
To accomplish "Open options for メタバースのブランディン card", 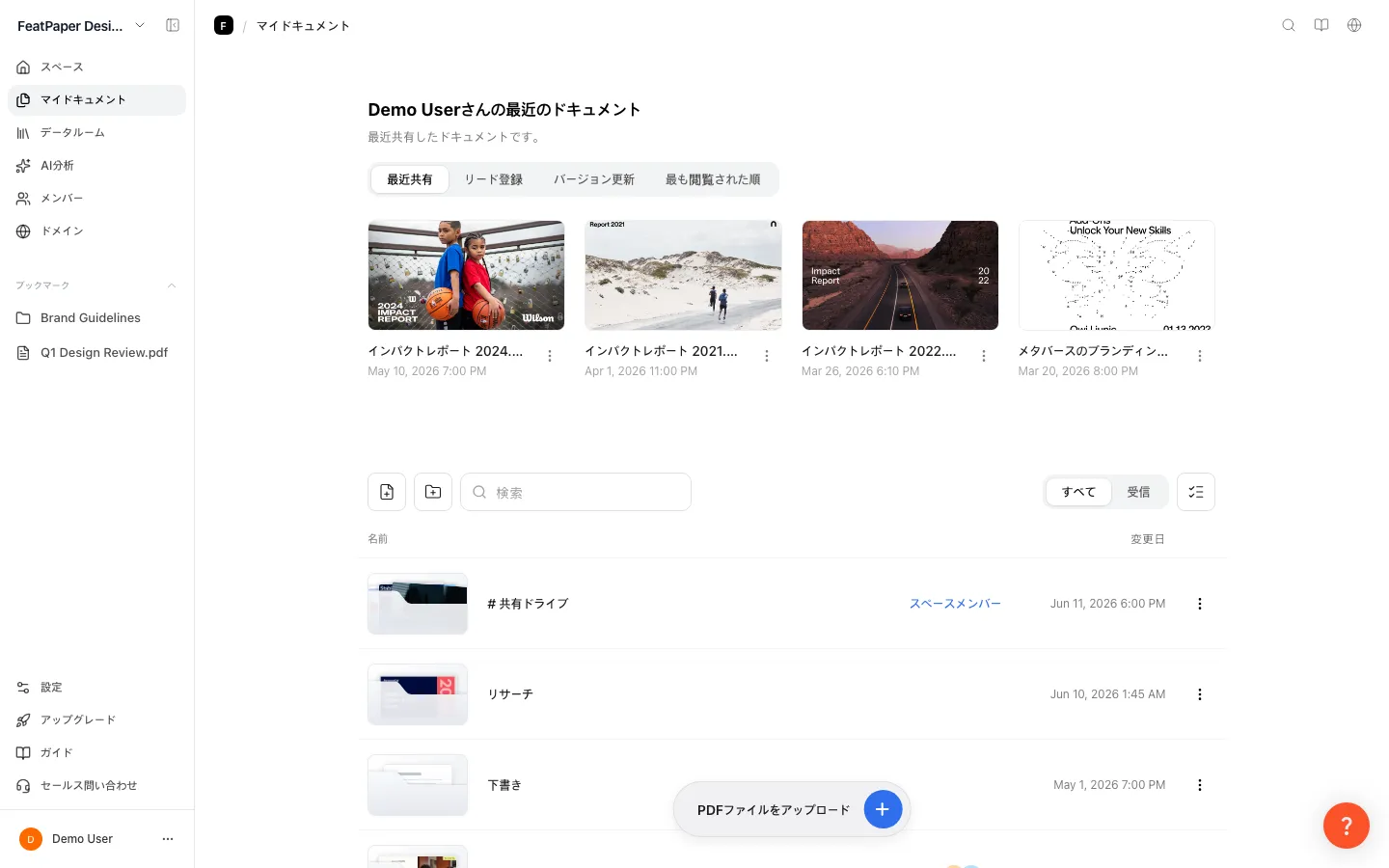I will pyautogui.click(x=1200, y=357).
